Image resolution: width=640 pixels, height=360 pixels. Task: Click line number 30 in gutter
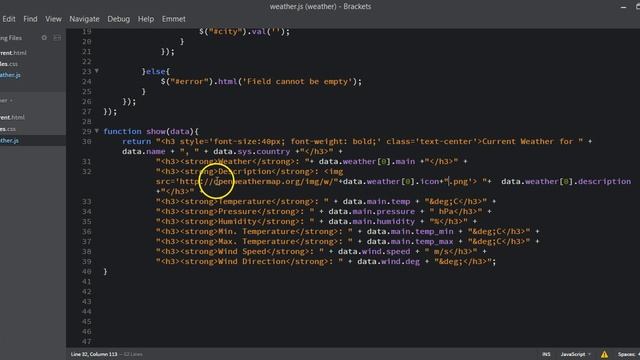click(x=87, y=141)
